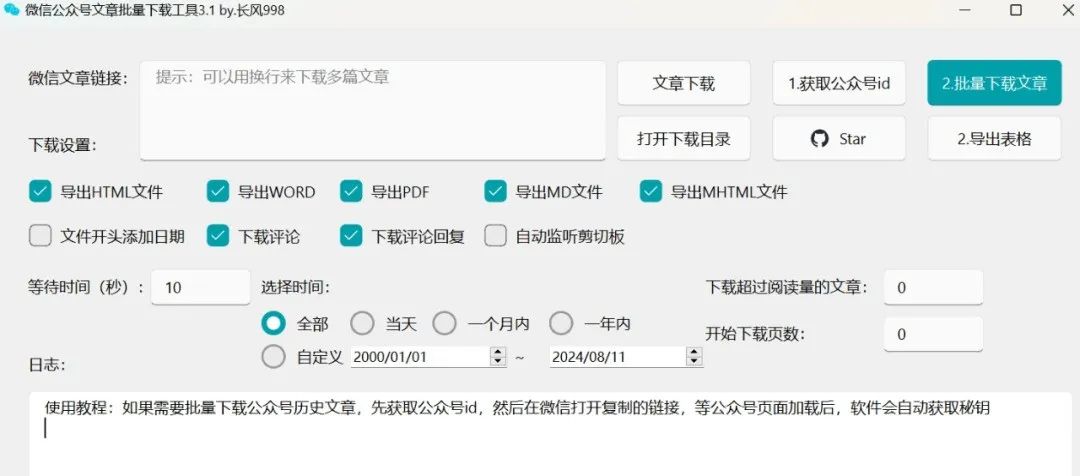This screenshot has width=1080, height=476.
Task: Toggle 导出PDF checkbox
Action: [351, 192]
